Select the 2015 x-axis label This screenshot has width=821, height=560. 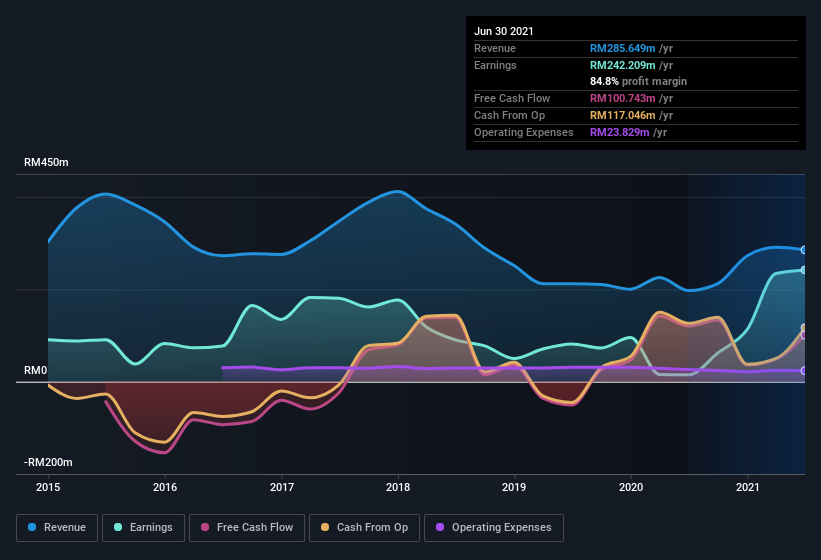pyautogui.click(x=48, y=487)
